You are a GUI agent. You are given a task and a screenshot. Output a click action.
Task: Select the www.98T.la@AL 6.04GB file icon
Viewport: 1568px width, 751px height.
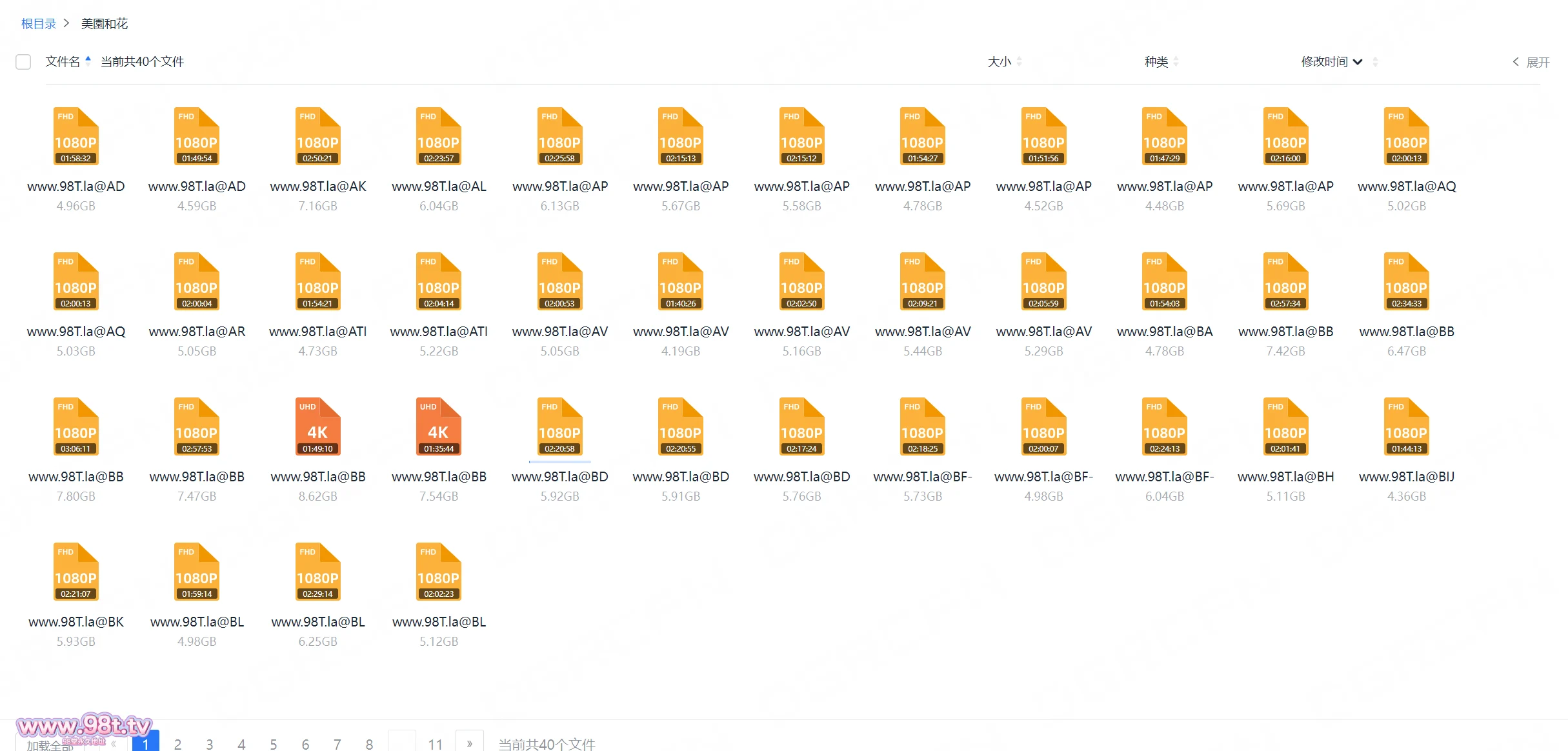click(x=438, y=136)
